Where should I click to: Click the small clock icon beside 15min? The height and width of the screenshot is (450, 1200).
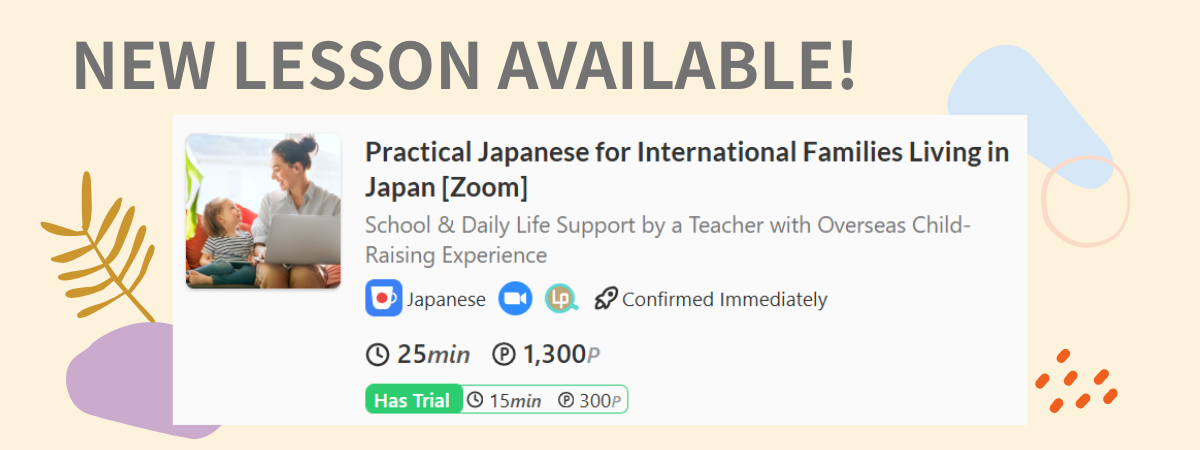pyautogui.click(x=476, y=401)
